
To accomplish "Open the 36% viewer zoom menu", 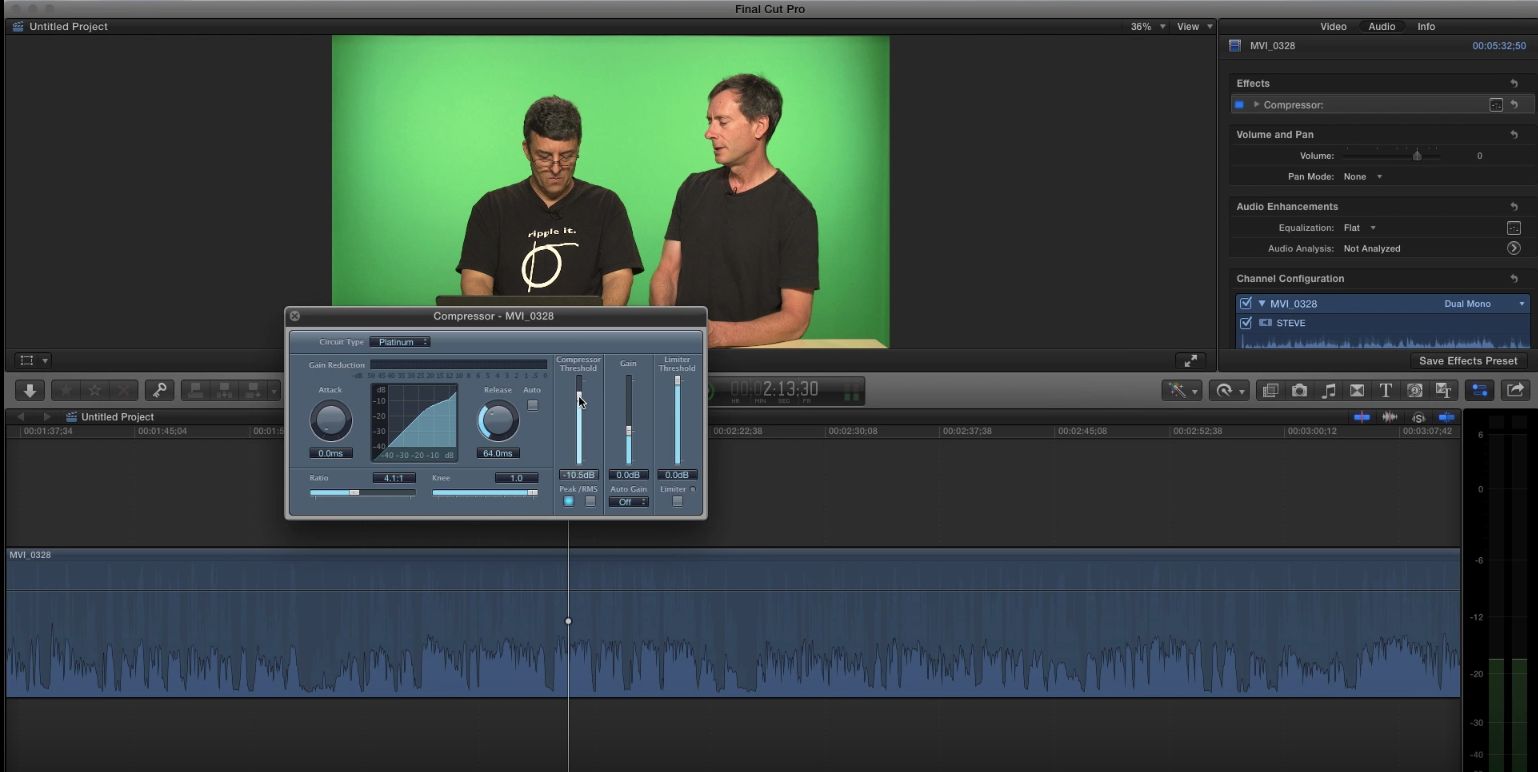I will [x=1147, y=27].
